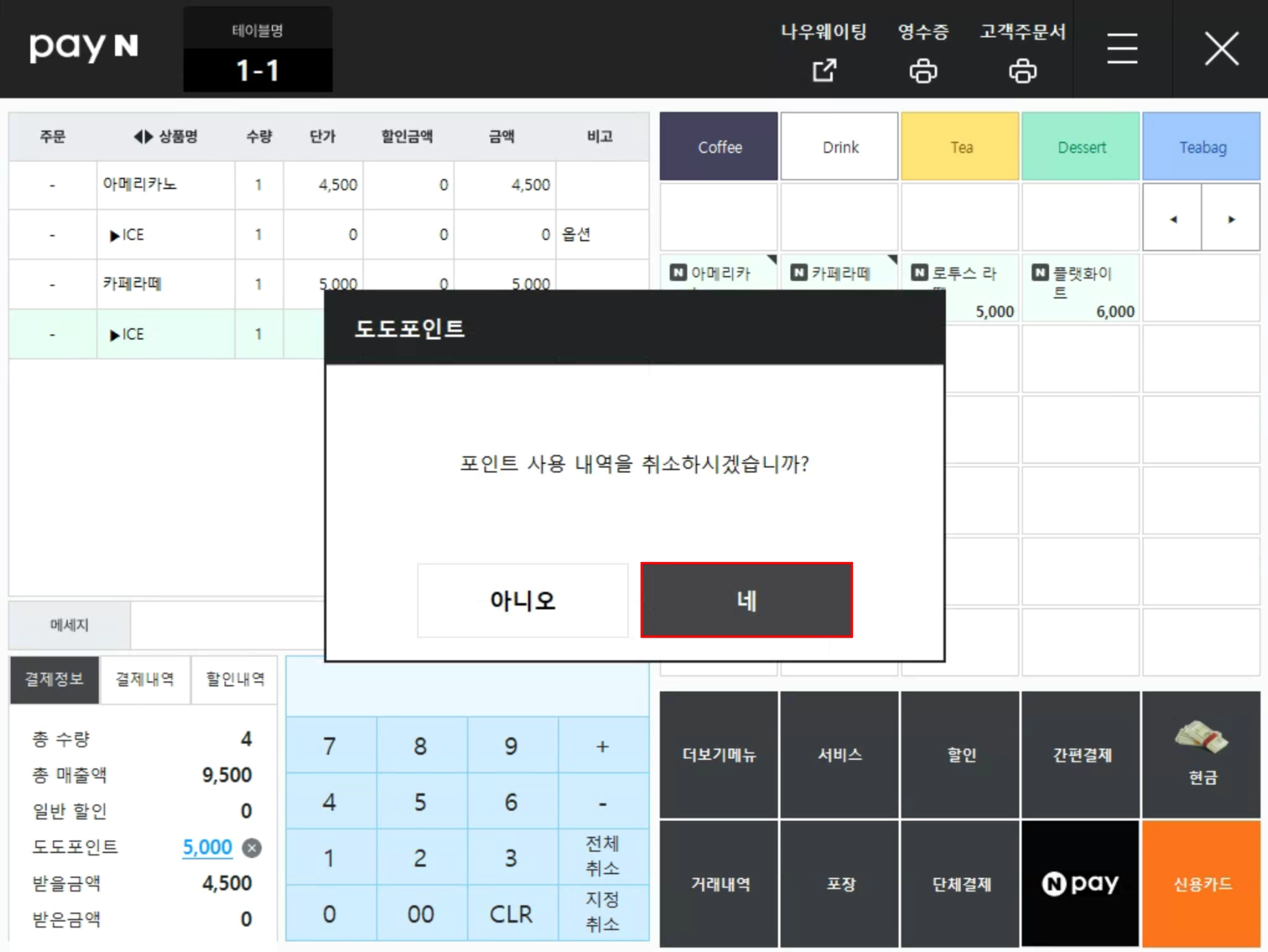
Task: Click the 영수증 receipt printer icon
Action: (923, 70)
